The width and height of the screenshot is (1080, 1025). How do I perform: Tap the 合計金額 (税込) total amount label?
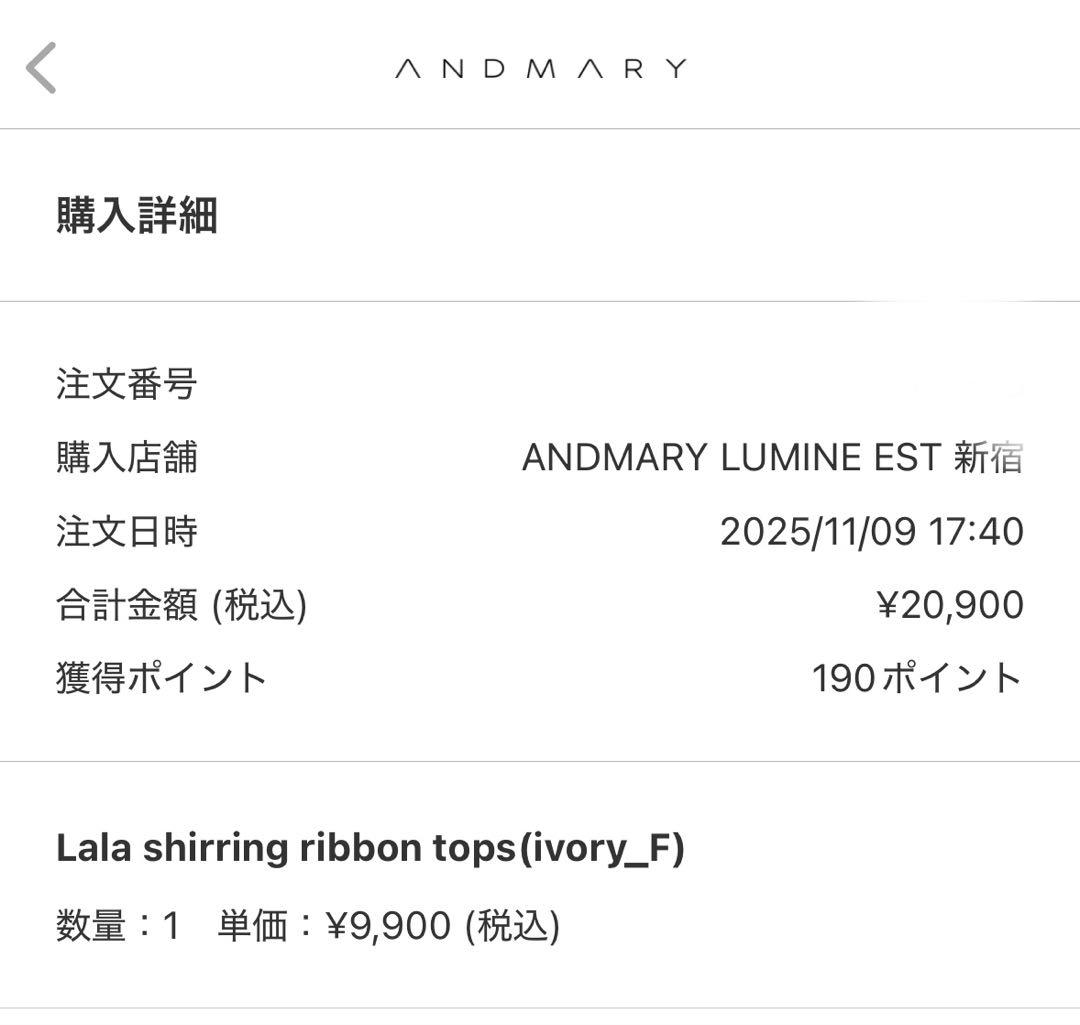pyautogui.click(x=180, y=605)
